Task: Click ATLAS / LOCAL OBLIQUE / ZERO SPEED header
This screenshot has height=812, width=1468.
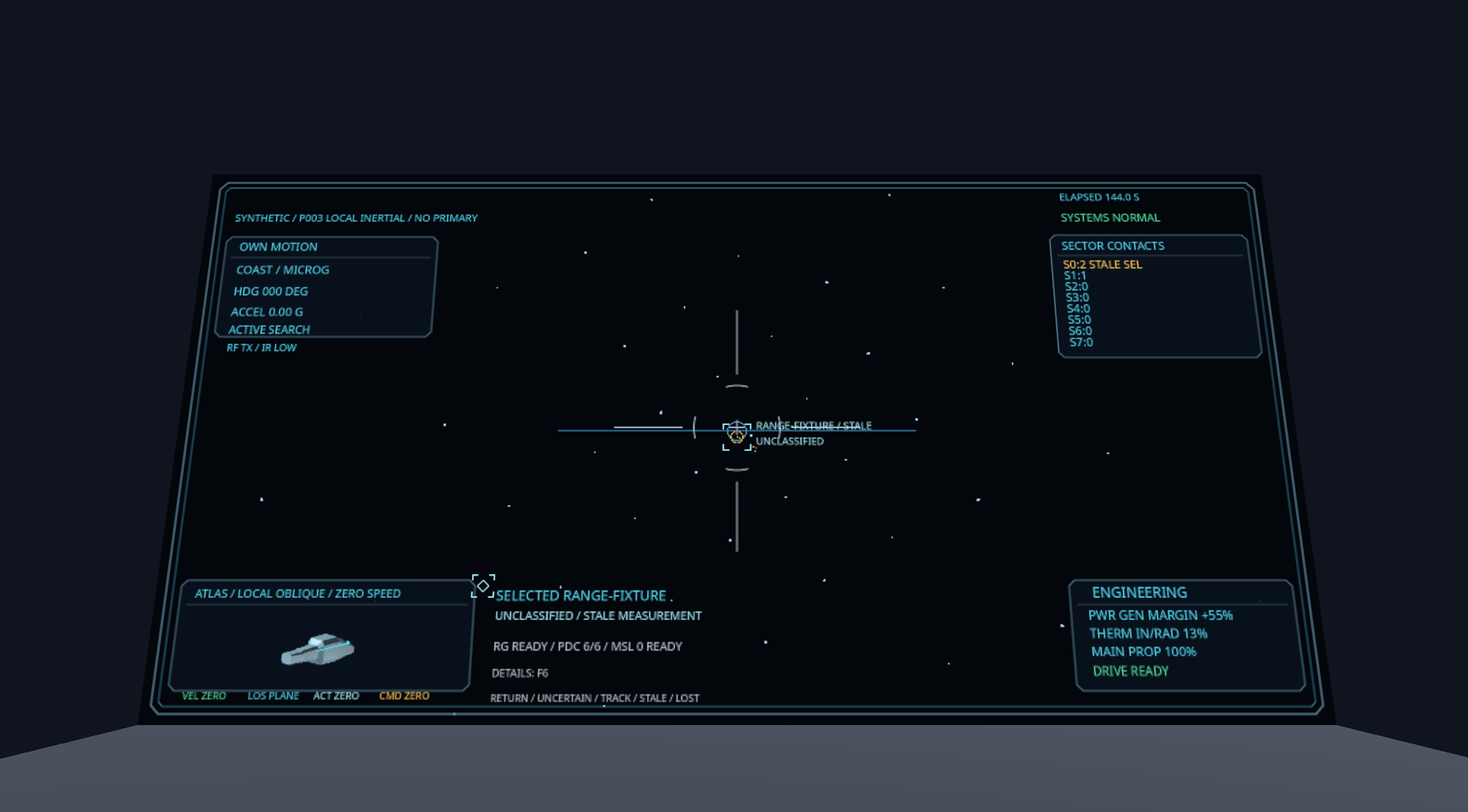Action: (x=297, y=594)
